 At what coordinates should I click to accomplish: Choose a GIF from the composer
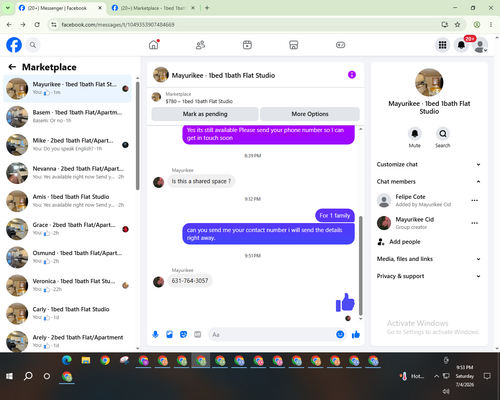(198, 334)
